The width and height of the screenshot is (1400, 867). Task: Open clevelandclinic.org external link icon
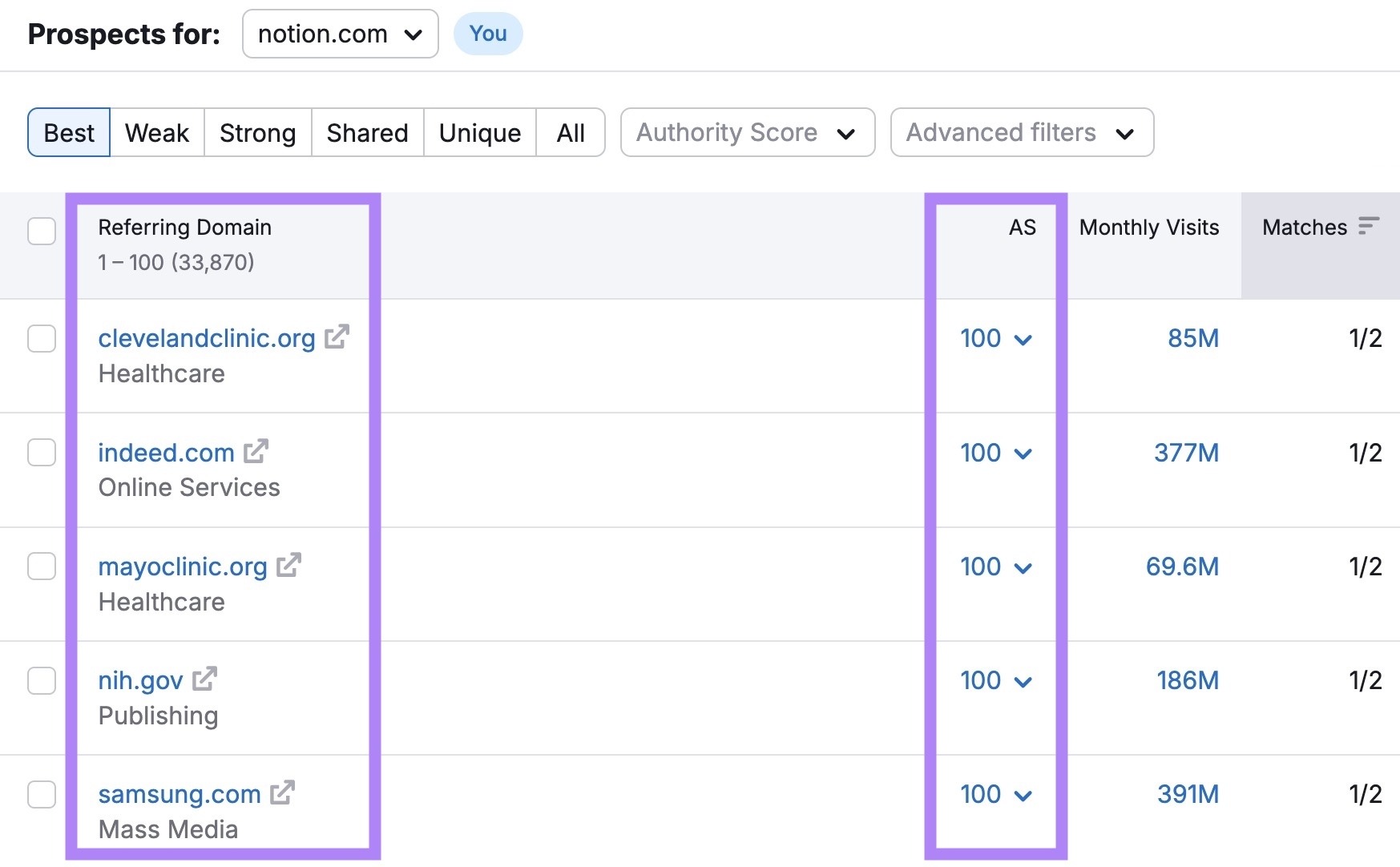pos(337,337)
